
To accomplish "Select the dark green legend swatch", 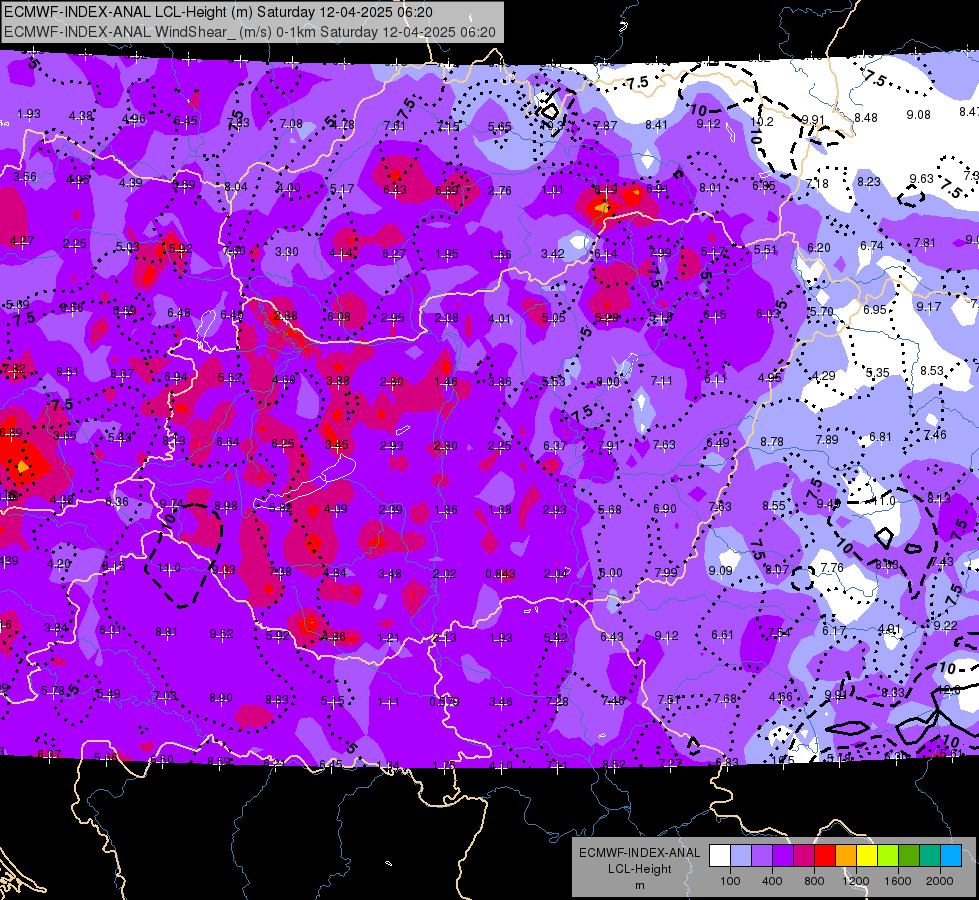I will tap(909, 856).
